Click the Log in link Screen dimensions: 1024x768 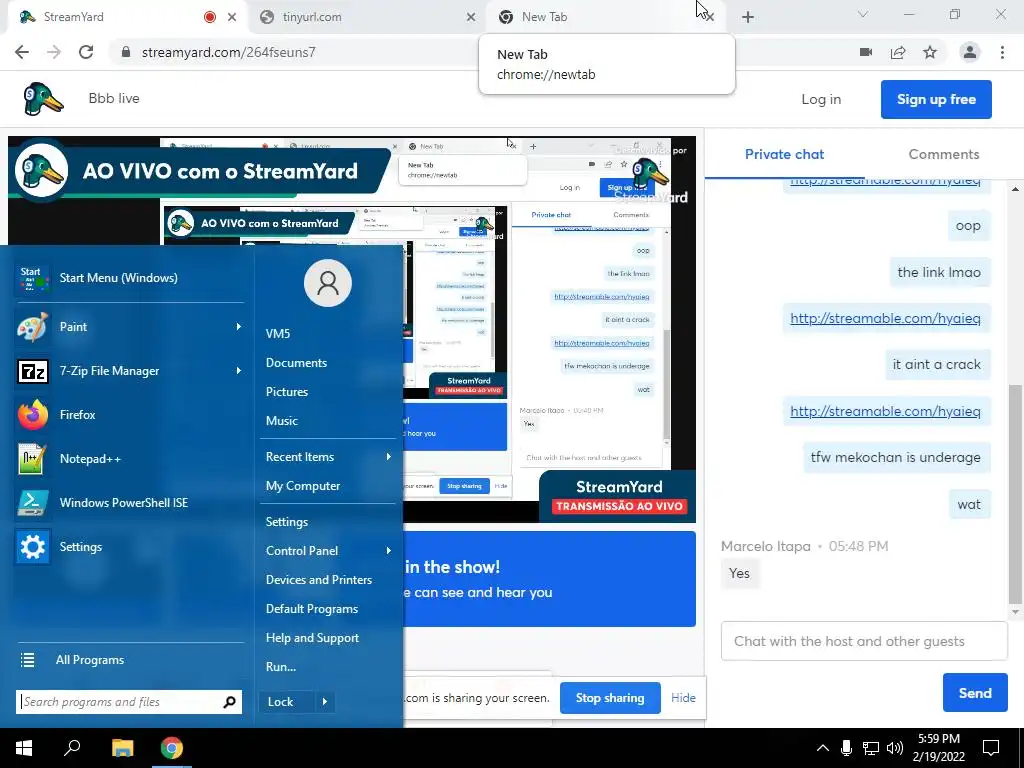tap(821, 99)
